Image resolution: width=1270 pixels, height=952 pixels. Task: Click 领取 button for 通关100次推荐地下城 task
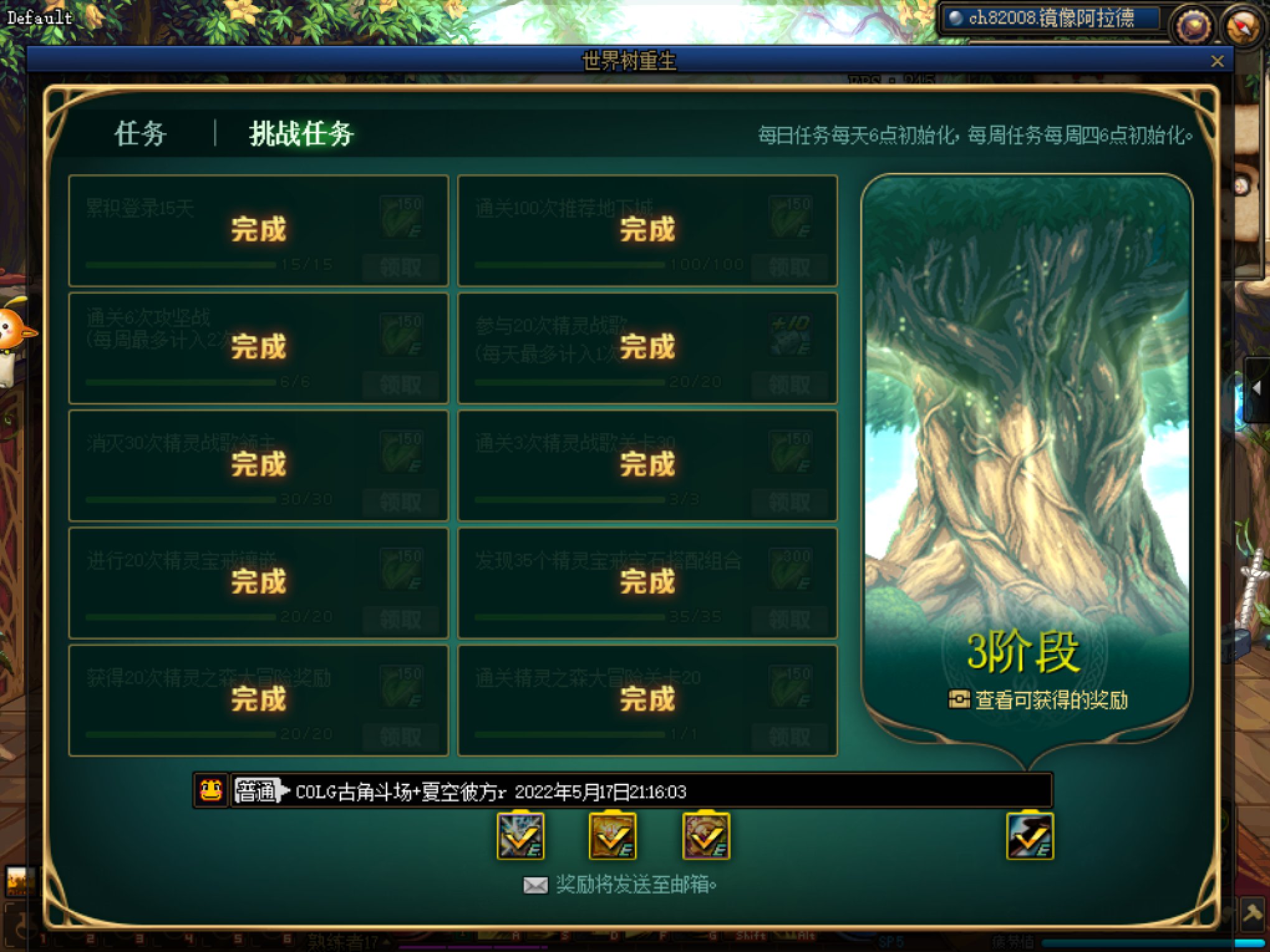(789, 268)
